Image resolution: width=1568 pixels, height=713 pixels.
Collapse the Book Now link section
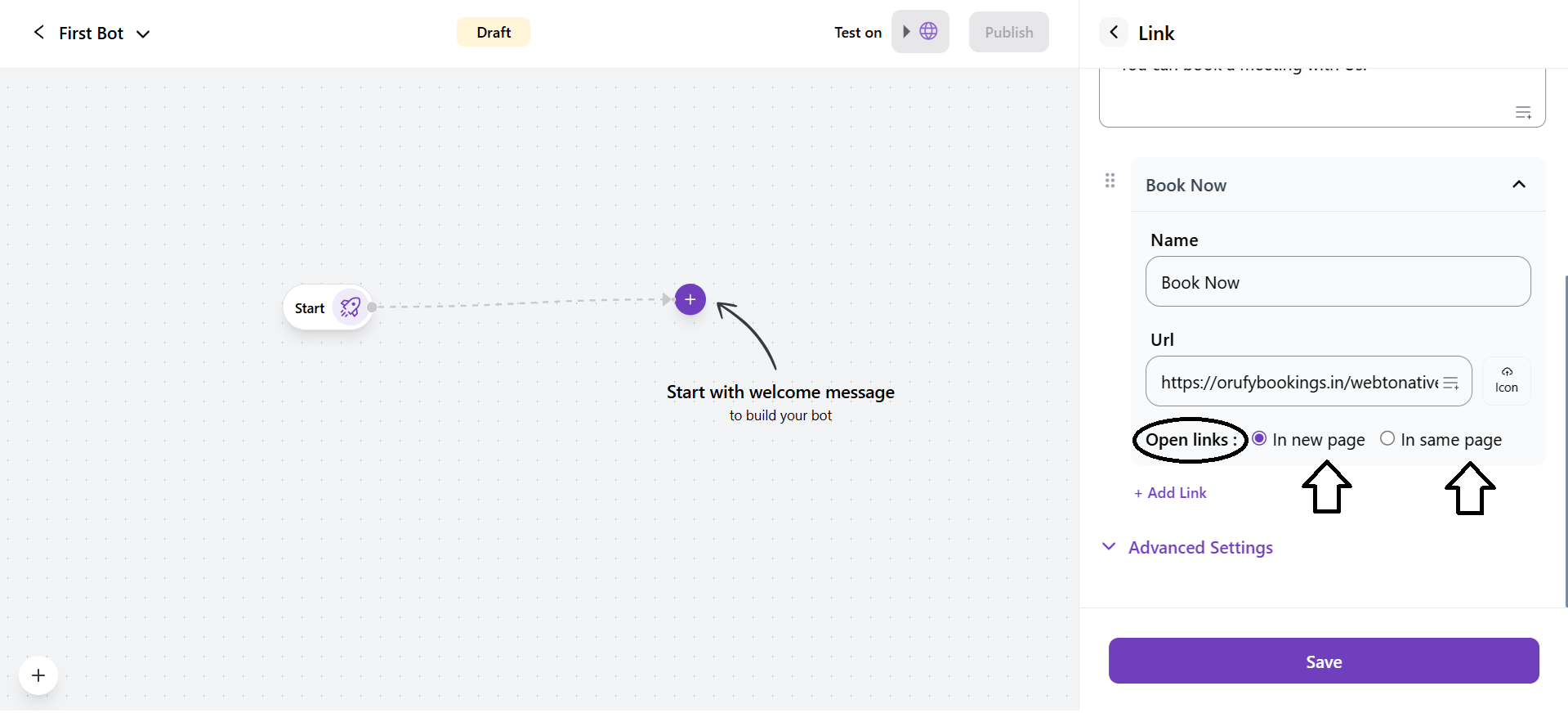pyautogui.click(x=1518, y=185)
